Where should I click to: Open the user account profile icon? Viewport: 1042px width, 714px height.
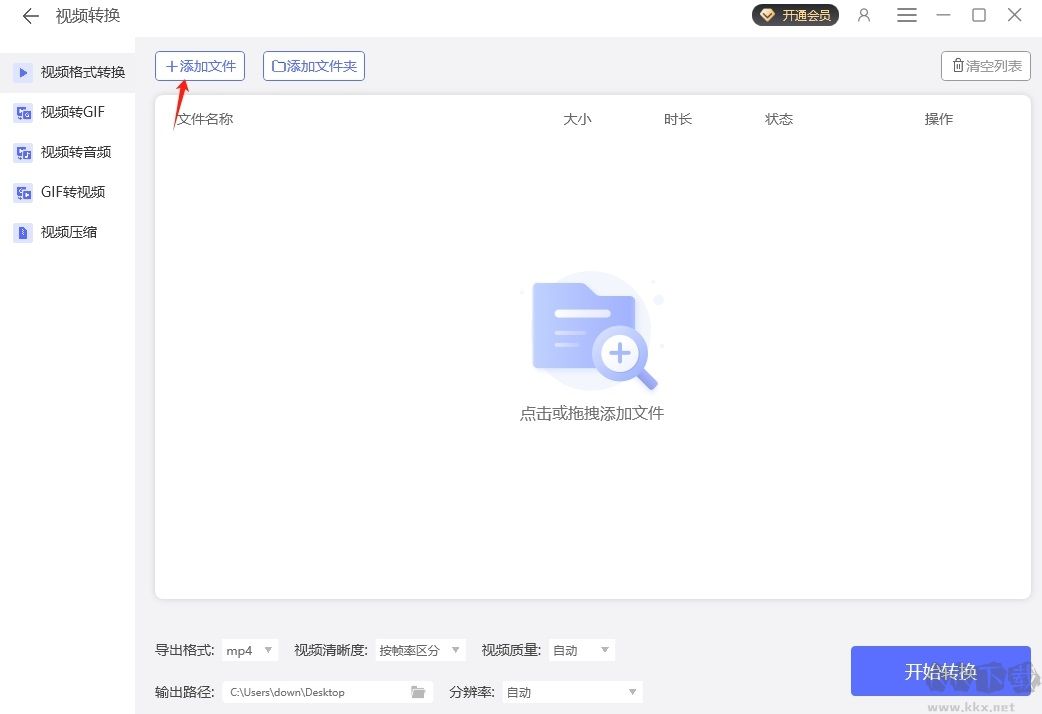click(x=863, y=15)
